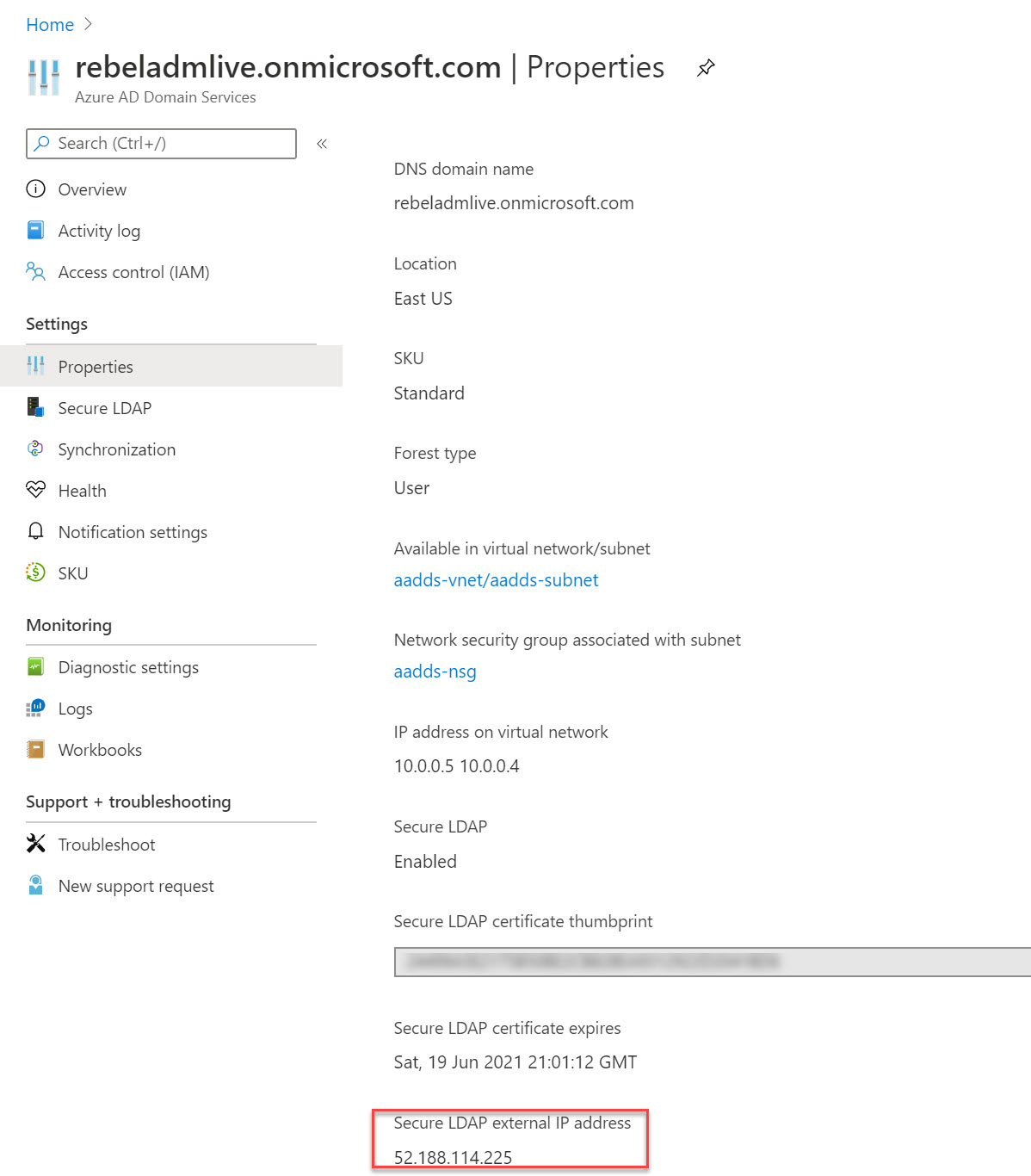The width and height of the screenshot is (1031, 1176).
Task: Click the Logs chart icon
Action: (x=35, y=708)
